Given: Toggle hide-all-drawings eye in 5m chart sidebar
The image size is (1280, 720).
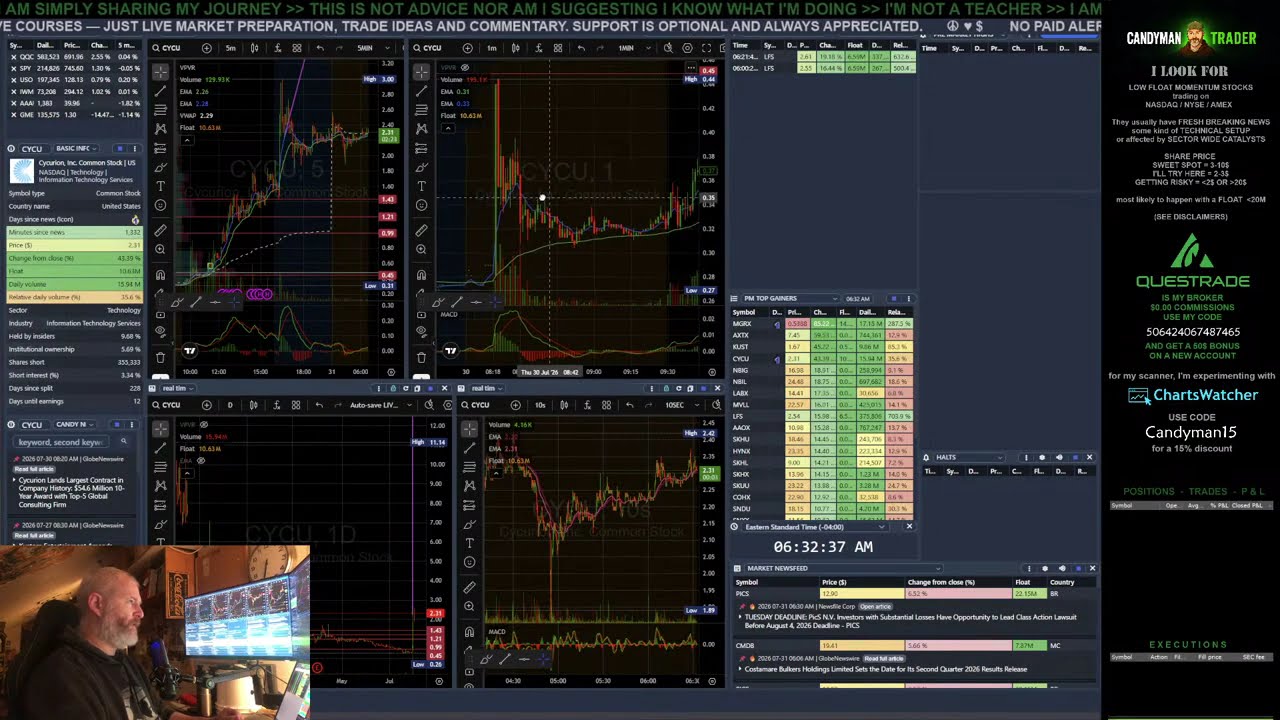Looking at the screenshot, I should (x=160, y=333).
